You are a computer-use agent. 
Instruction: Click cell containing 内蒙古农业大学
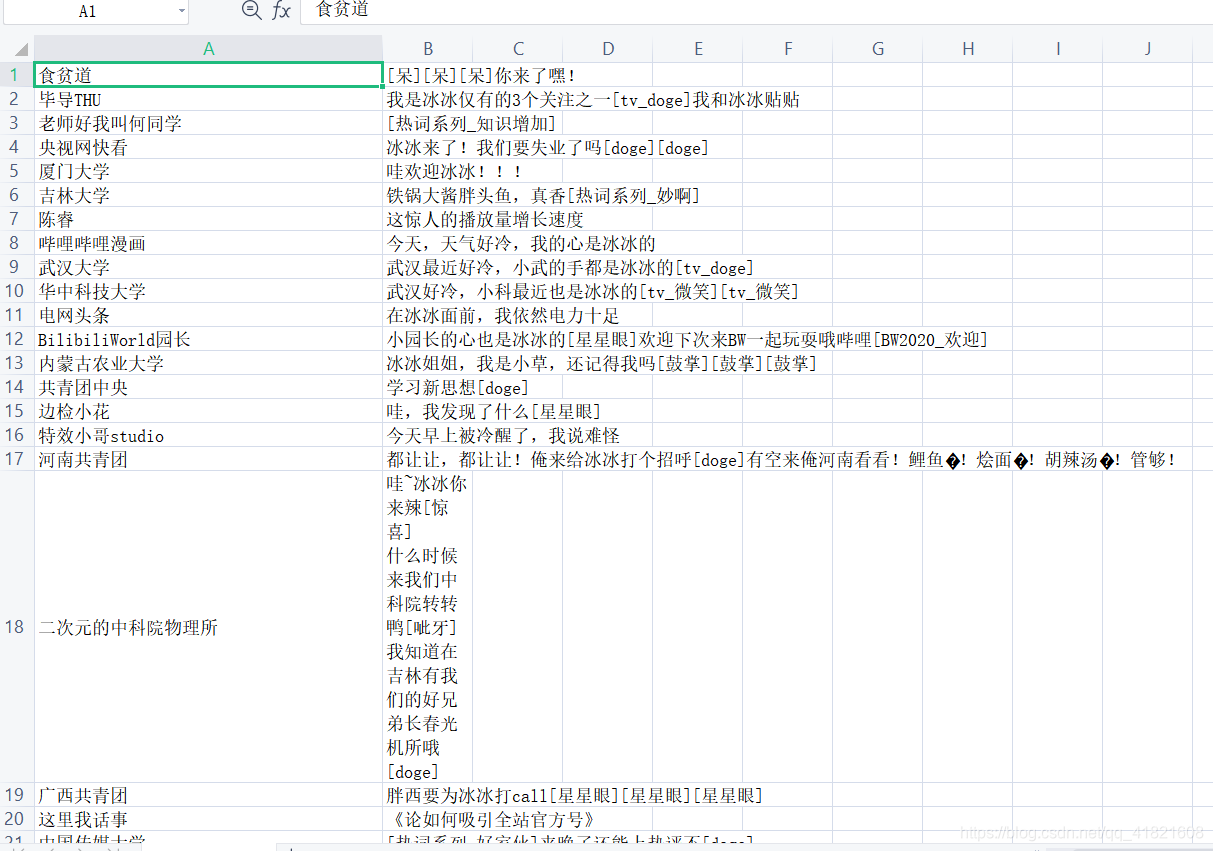tap(209, 363)
